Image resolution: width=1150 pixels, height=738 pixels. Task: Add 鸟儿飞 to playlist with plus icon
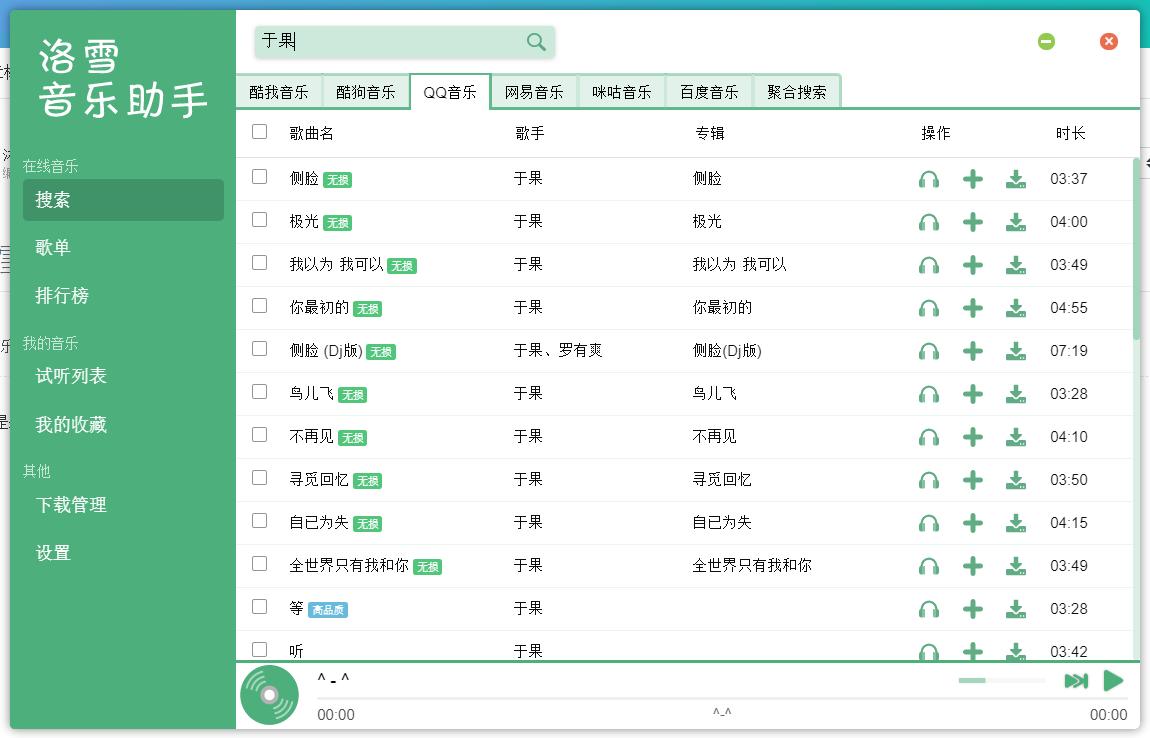click(x=972, y=394)
